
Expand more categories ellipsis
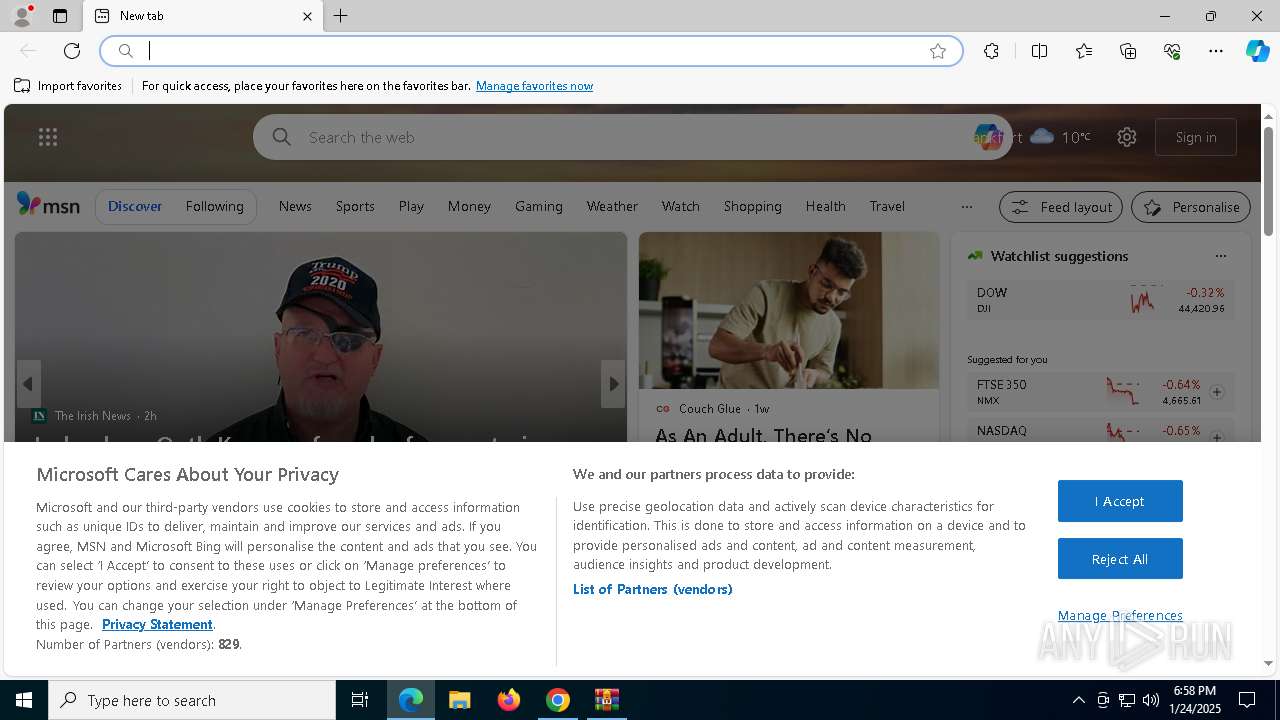(x=966, y=207)
